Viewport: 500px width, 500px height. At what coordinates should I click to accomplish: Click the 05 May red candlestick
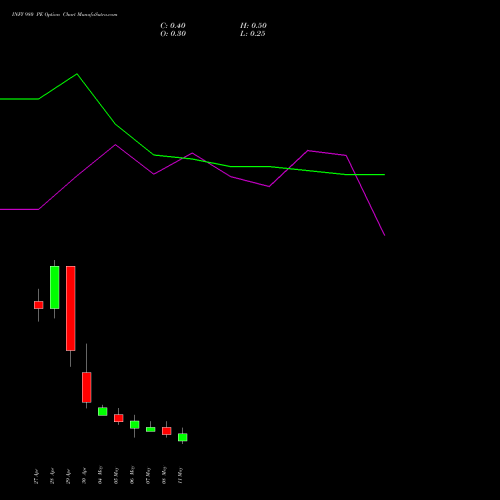pyautogui.click(x=119, y=418)
